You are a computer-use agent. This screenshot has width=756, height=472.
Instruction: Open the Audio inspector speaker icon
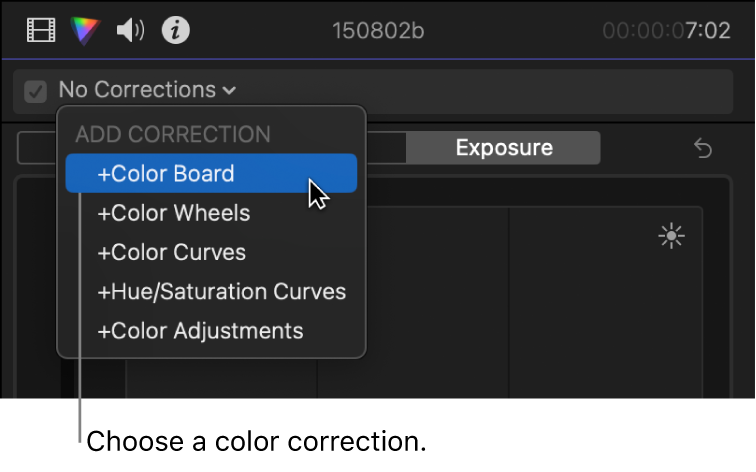coord(130,31)
